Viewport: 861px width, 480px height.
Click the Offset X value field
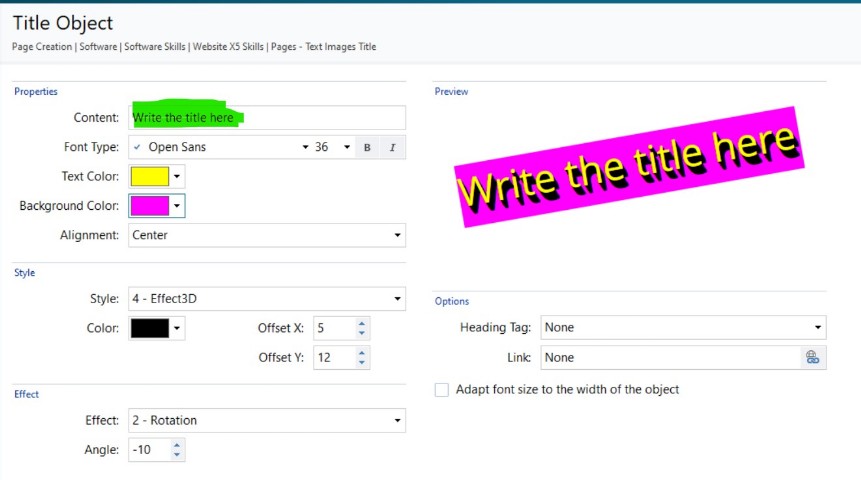pyautogui.click(x=334, y=328)
